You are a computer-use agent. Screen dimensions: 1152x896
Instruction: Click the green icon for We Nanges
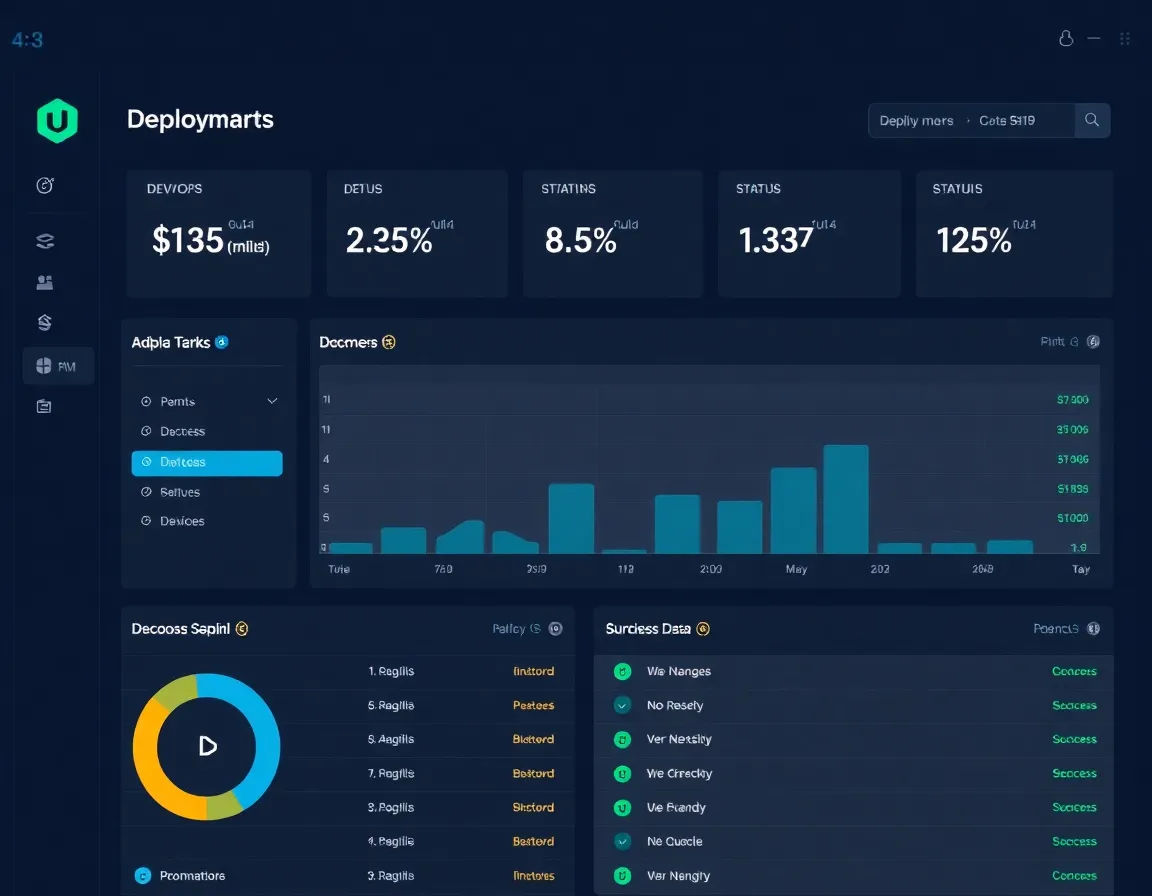point(622,671)
